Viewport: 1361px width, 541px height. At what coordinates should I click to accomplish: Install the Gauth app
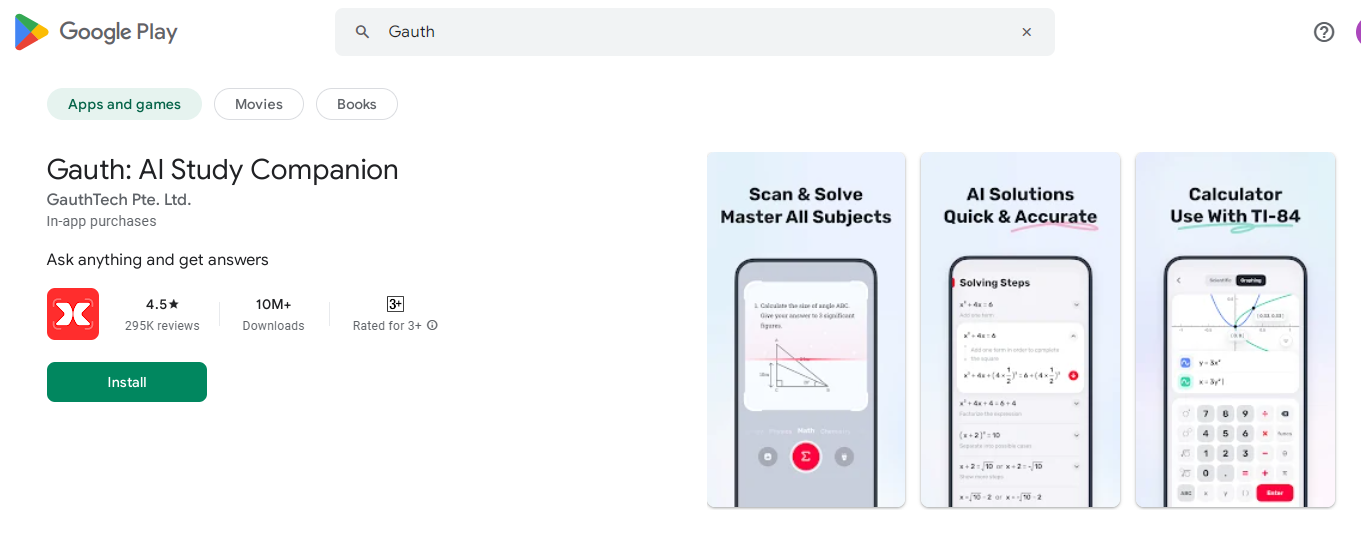[x=127, y=382]
